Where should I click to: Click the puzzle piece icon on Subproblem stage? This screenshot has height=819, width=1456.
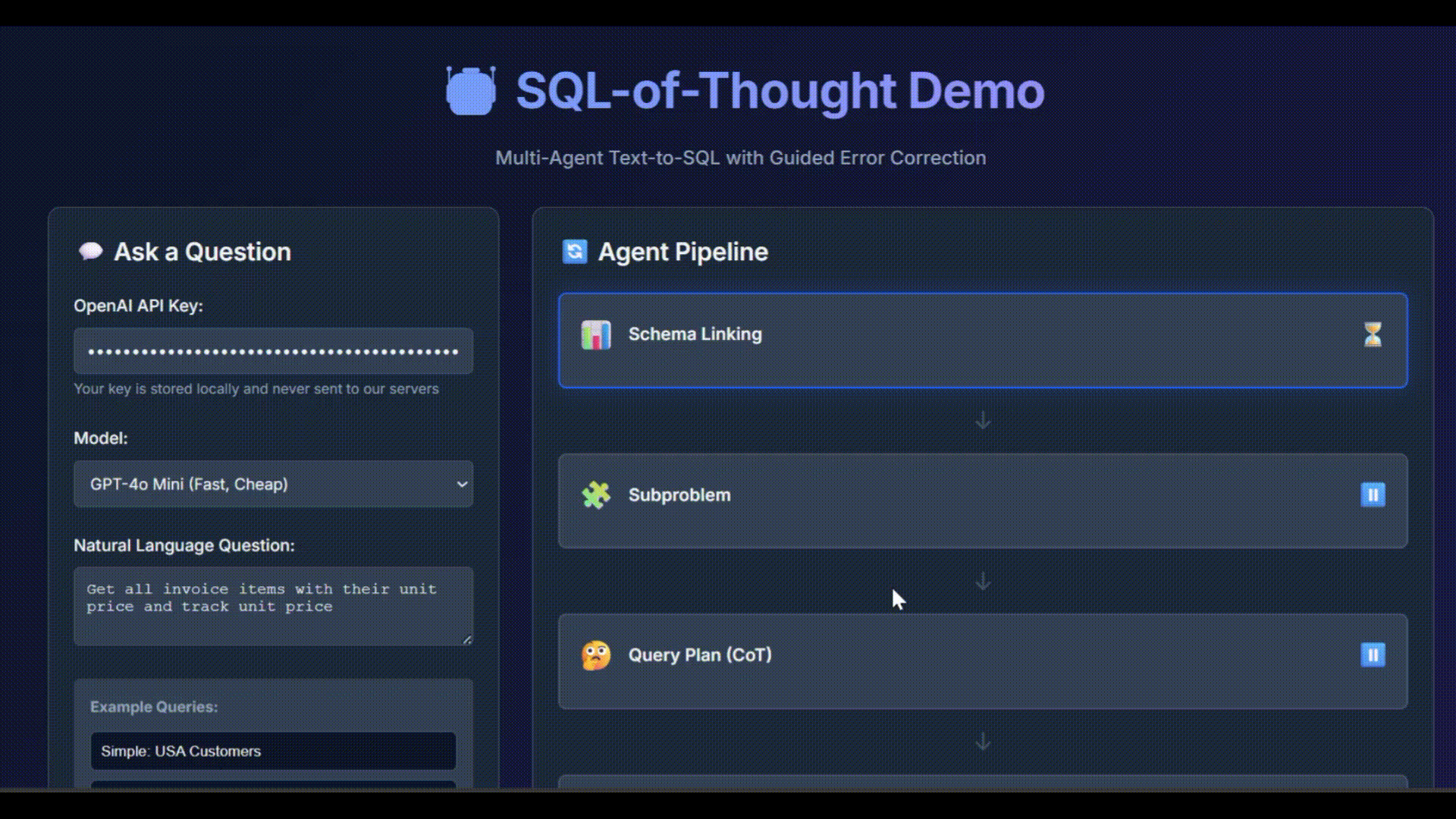pyautogui.click(x=596, y=494)
